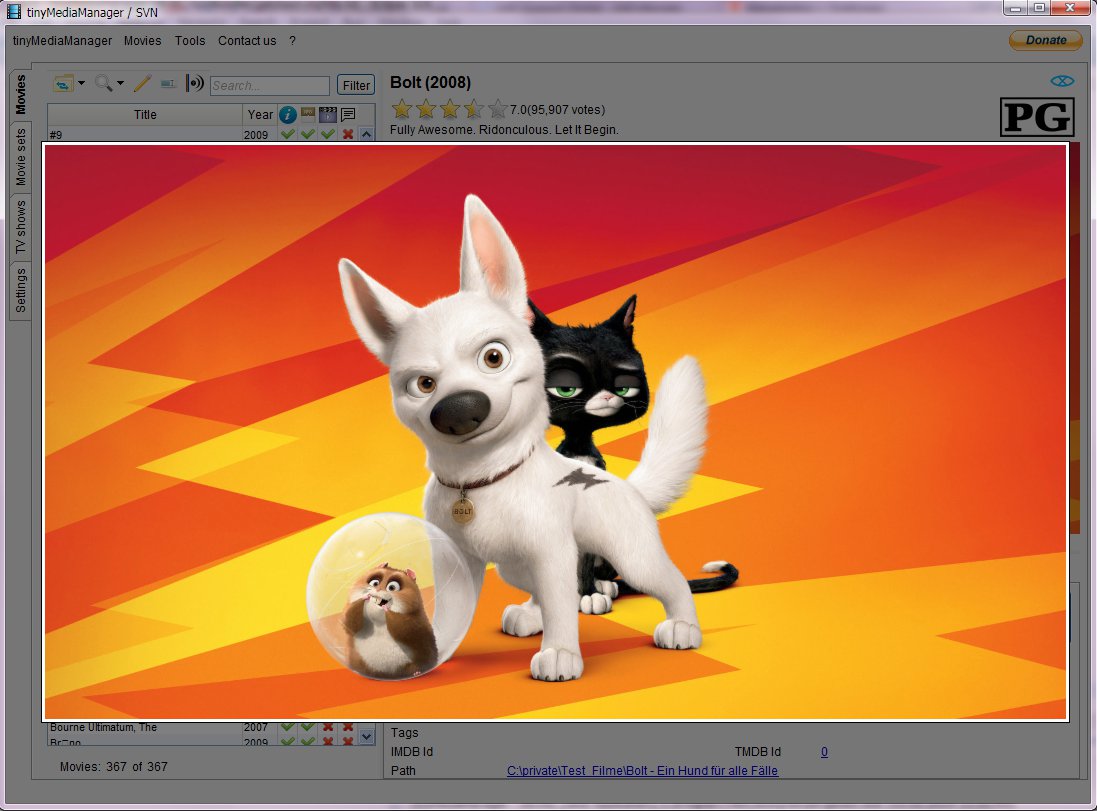
Task: Switch to the Settings side tab
Action: (x=20, y=290)
